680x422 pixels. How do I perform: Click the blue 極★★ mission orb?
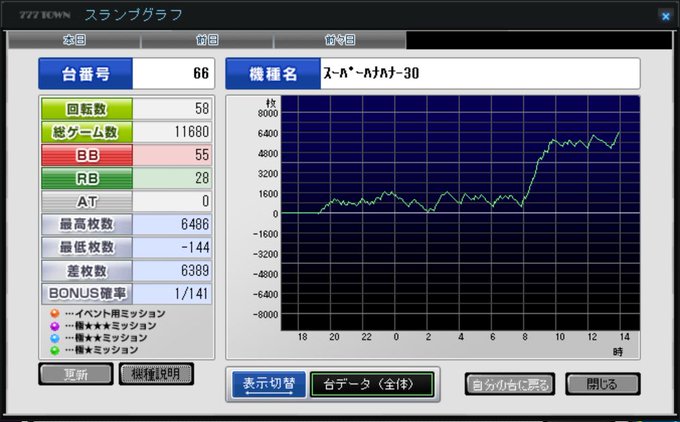point(55,337)
